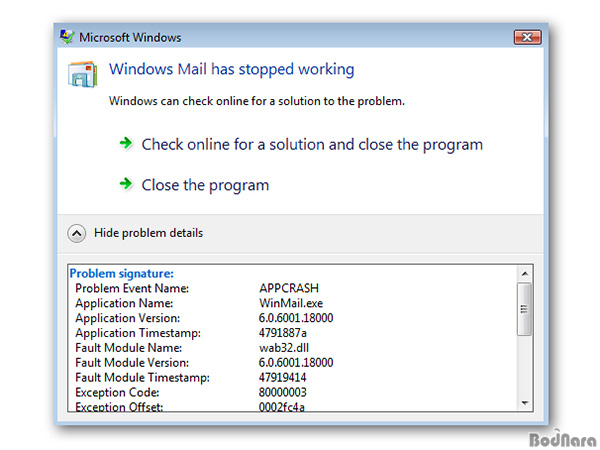Viewport: 600px width, 450px height.
Task: Collapse details with the Hide chevron button
Action: click(77, 233)
